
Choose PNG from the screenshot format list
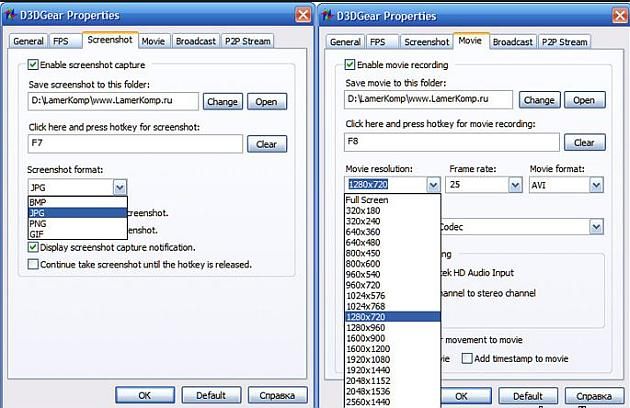click(x=38, y=224)
